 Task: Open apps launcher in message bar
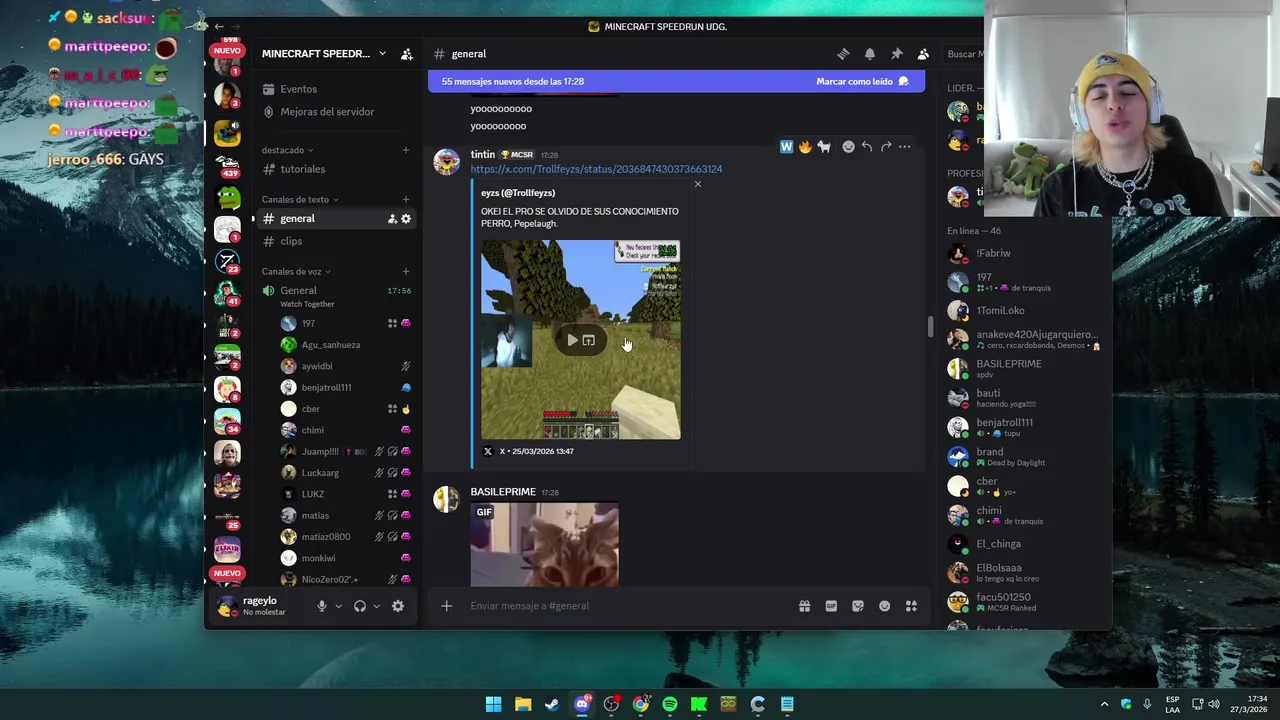[x=911, y=606]
